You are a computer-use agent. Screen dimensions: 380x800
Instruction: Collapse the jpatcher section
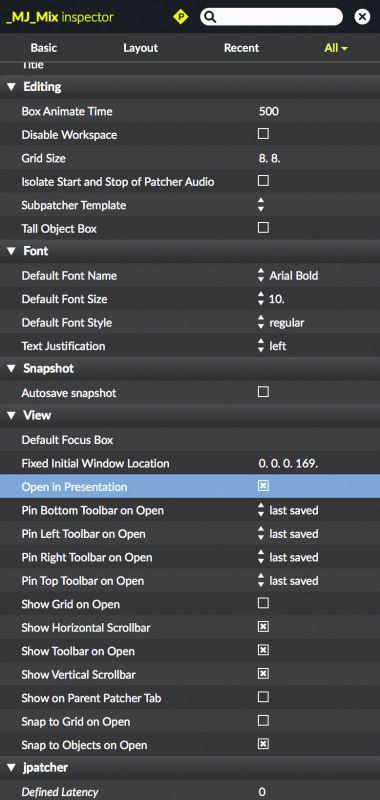click(11, 768)
